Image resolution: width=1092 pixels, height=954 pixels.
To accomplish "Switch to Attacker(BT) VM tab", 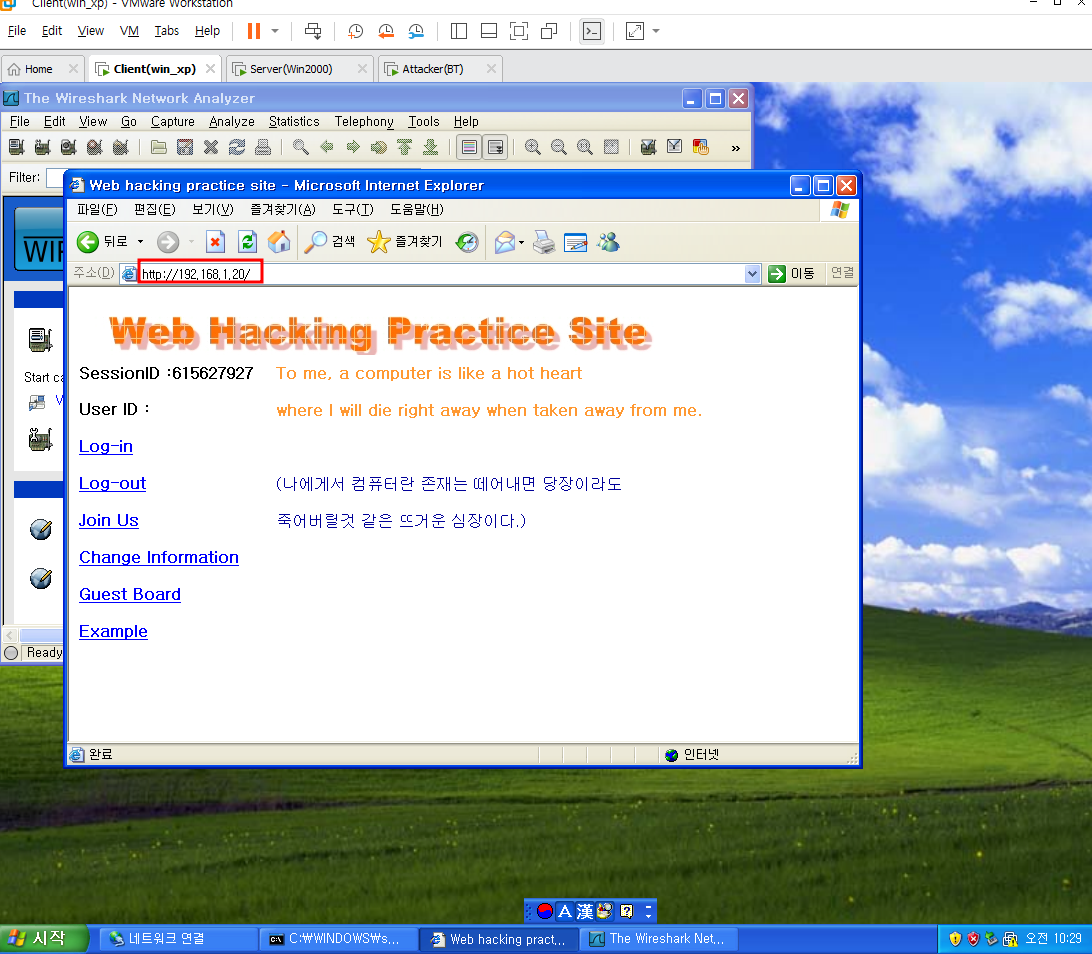I will pos(440,69).
